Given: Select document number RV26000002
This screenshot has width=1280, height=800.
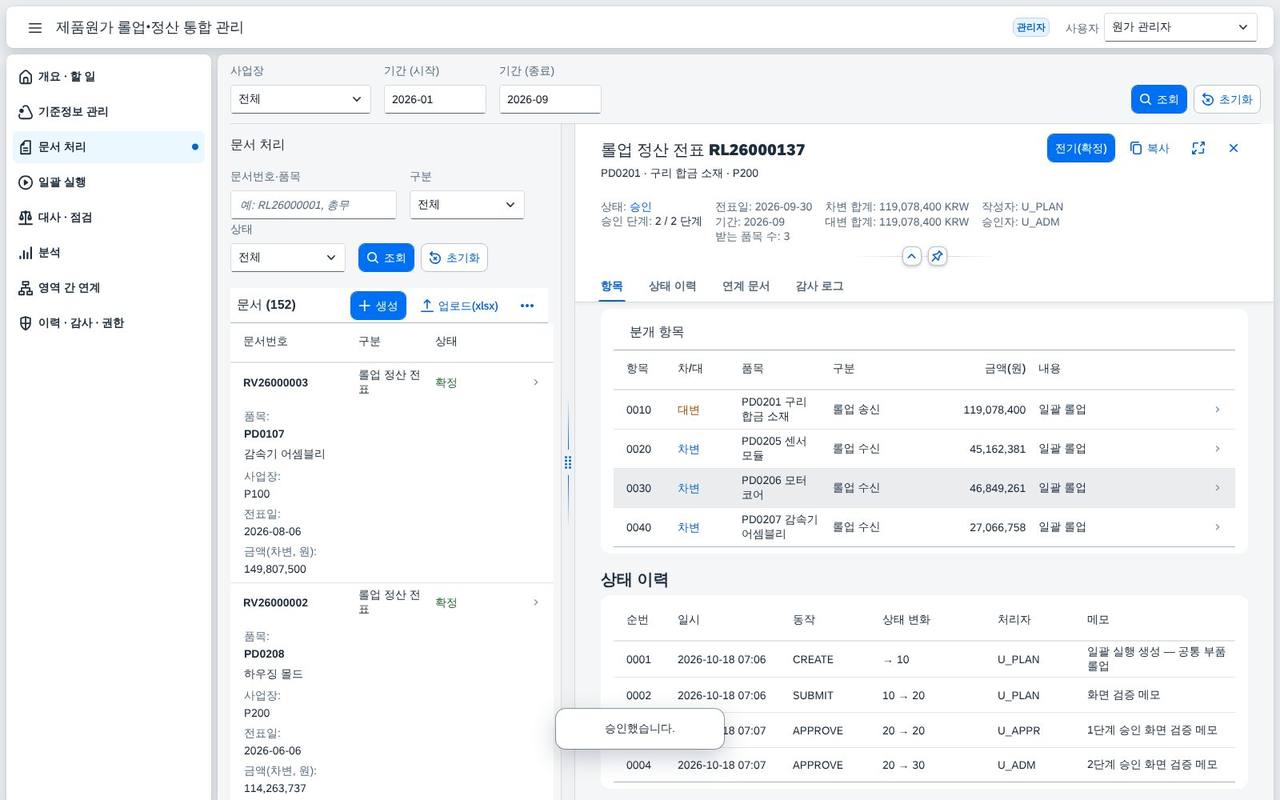Looking at the screenshot, I should (275, 602).
